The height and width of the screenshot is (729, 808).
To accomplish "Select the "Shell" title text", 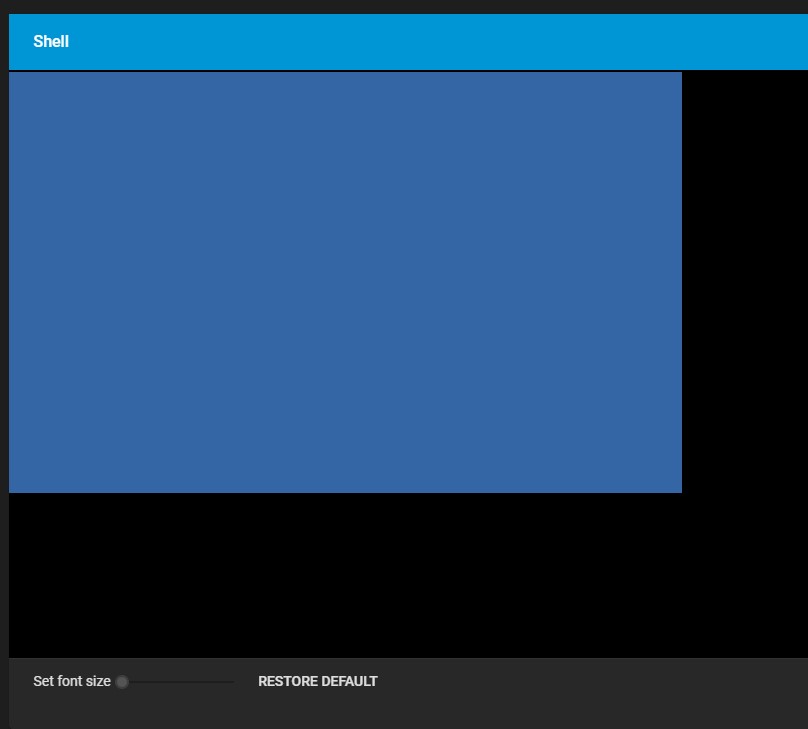I will click(51, 41).
